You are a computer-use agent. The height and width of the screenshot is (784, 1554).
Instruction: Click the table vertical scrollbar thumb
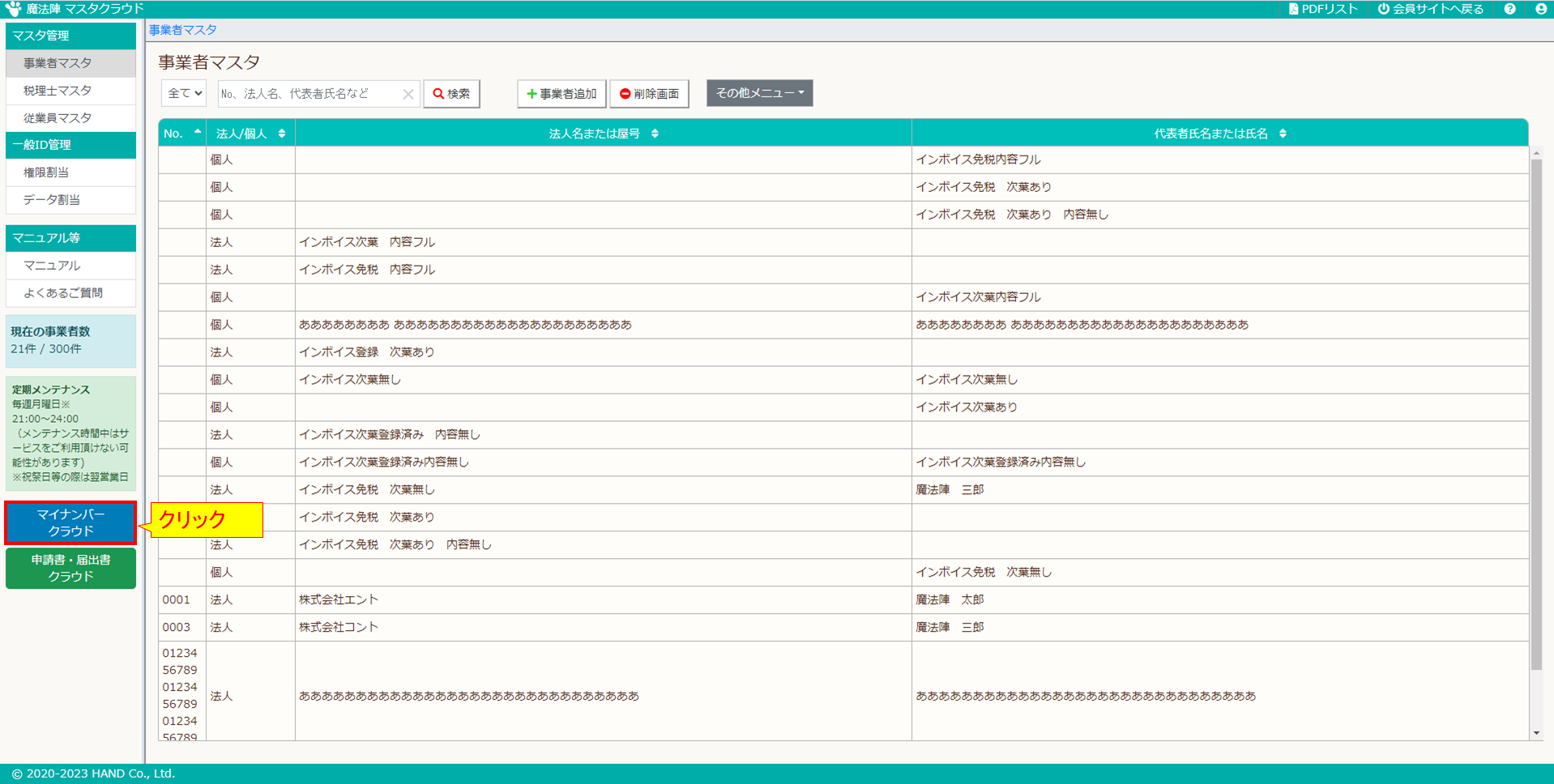[1536, 415]
